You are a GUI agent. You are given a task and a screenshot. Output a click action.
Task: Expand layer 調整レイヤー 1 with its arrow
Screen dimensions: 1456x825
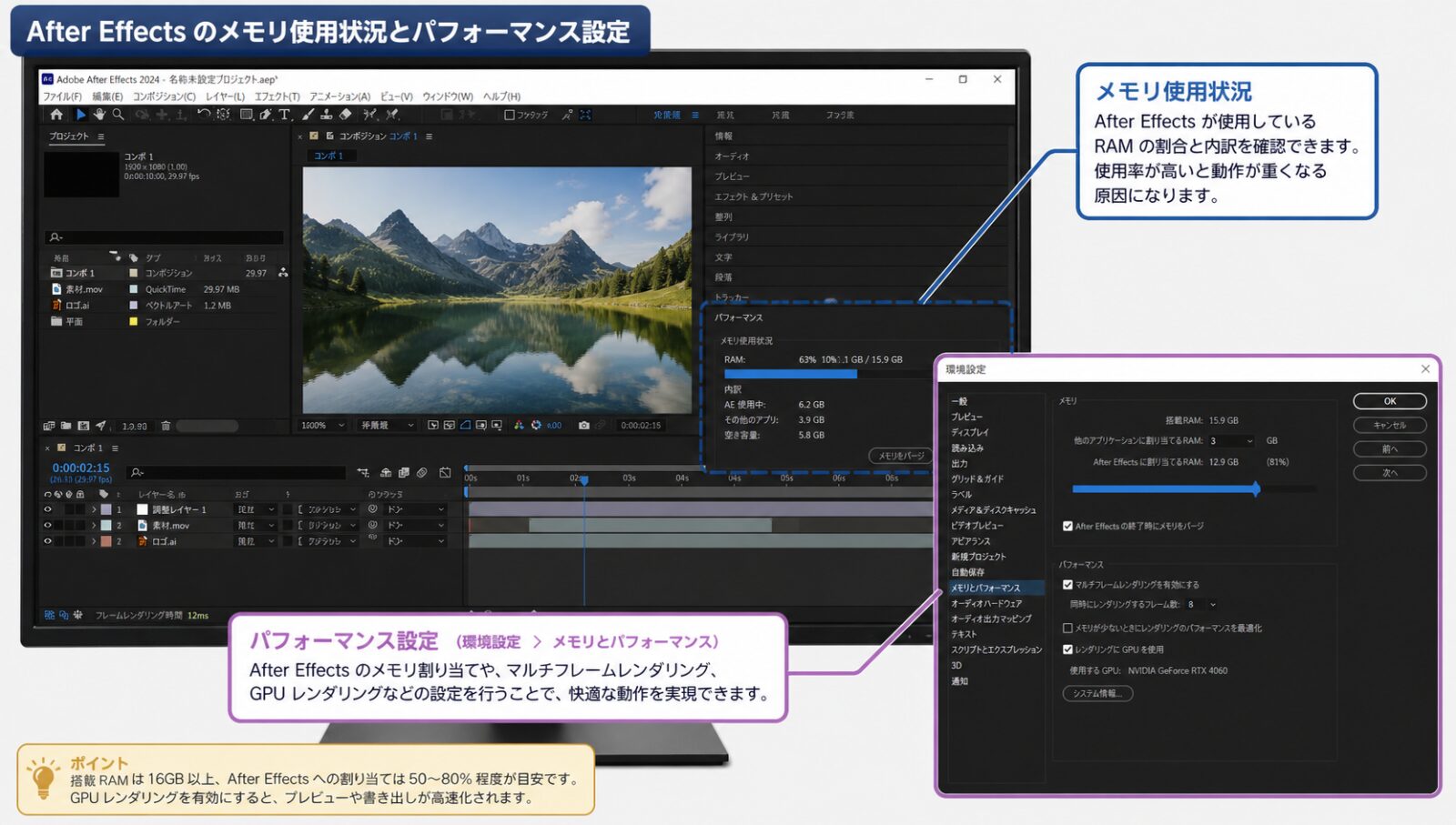(94, 509)
